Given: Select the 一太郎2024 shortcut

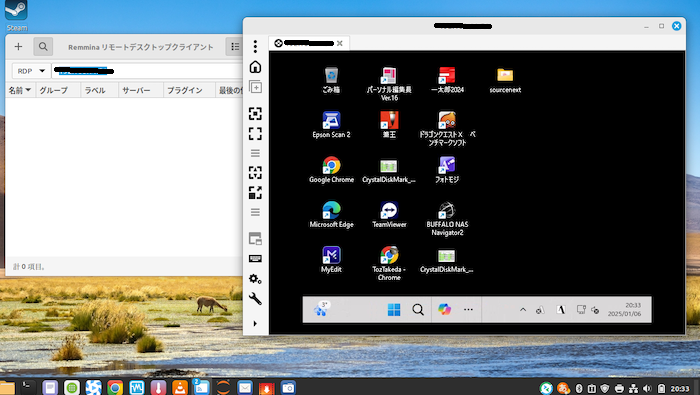Looking at the screenshot, I should pyautogui.click(x=447, y=80).
